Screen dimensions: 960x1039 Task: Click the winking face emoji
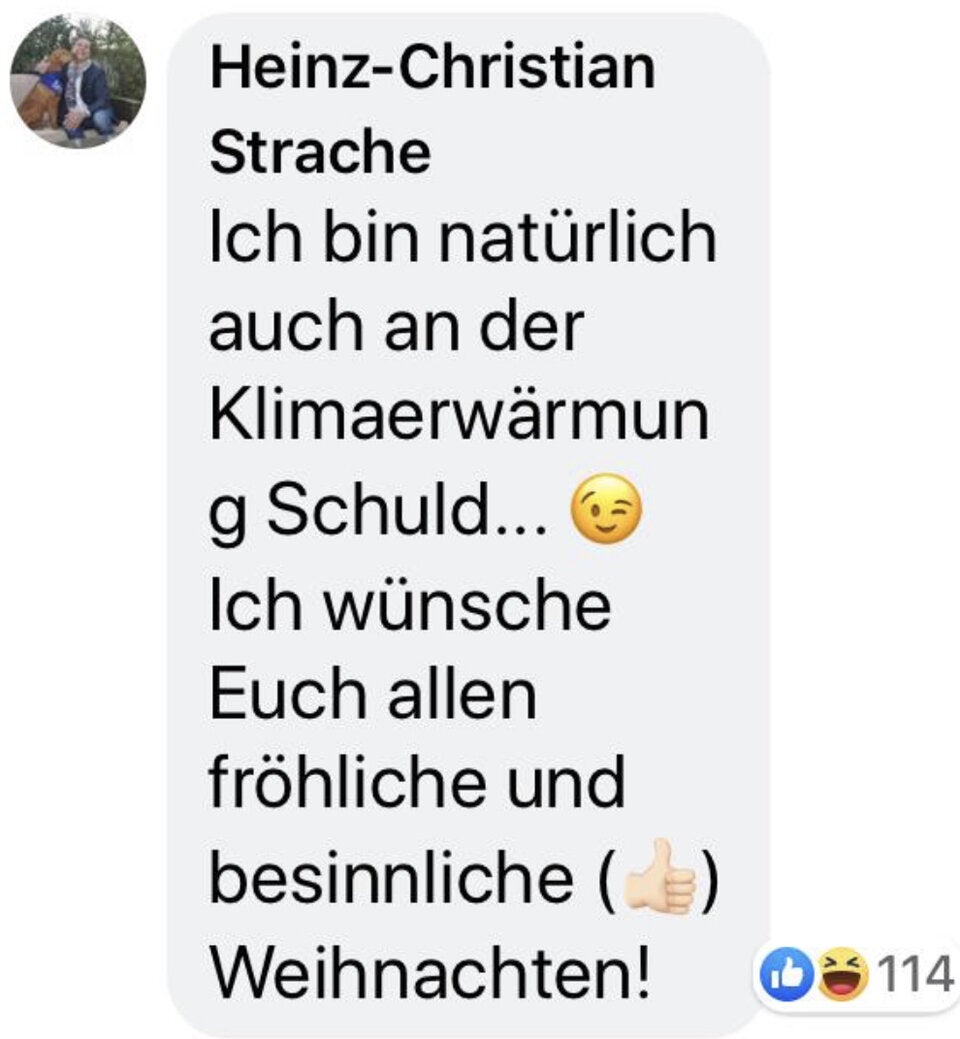tap(606, 510)
